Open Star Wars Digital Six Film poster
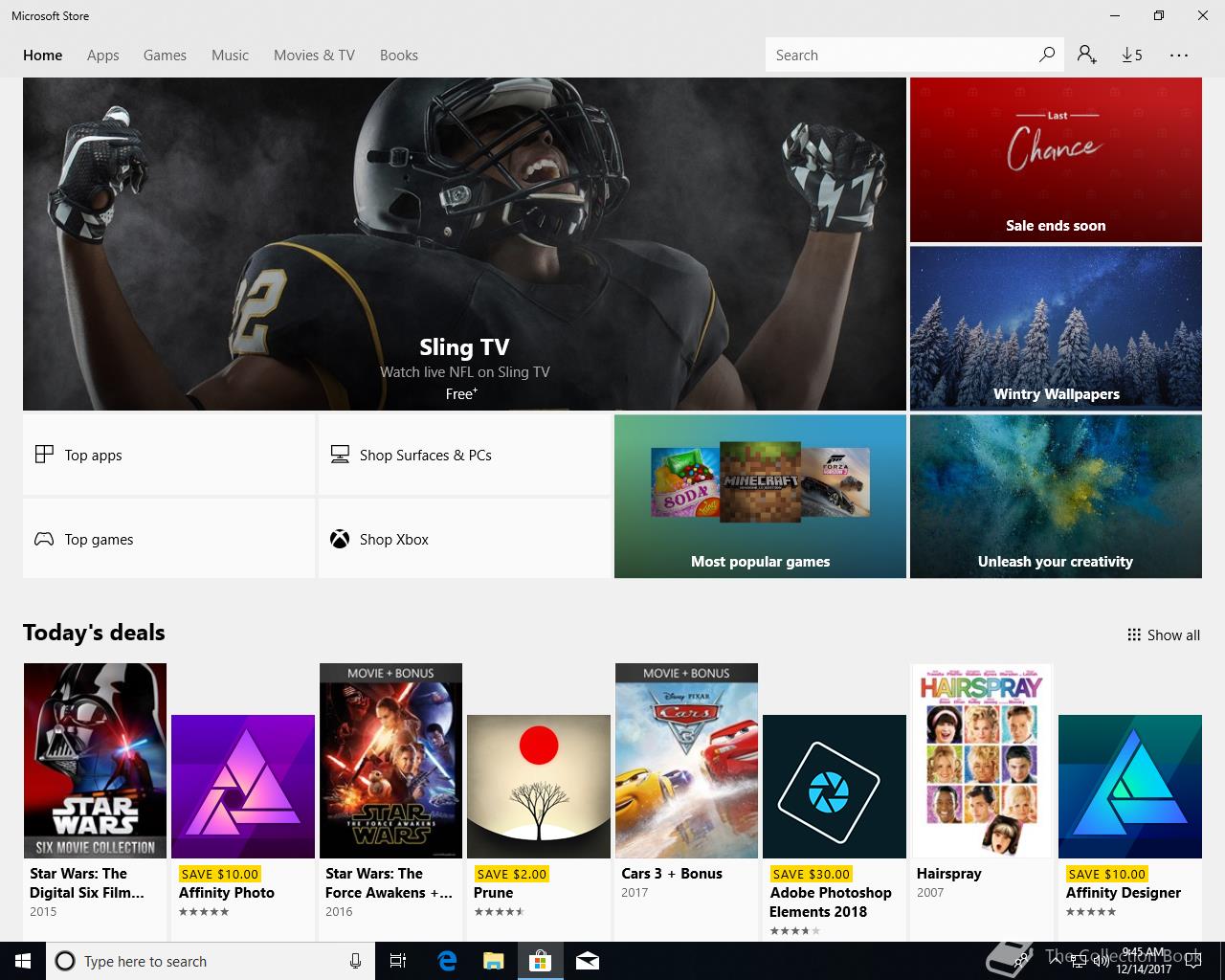Screen dimensions: 1225x980 pyautogui.click(x=95, y=761)
